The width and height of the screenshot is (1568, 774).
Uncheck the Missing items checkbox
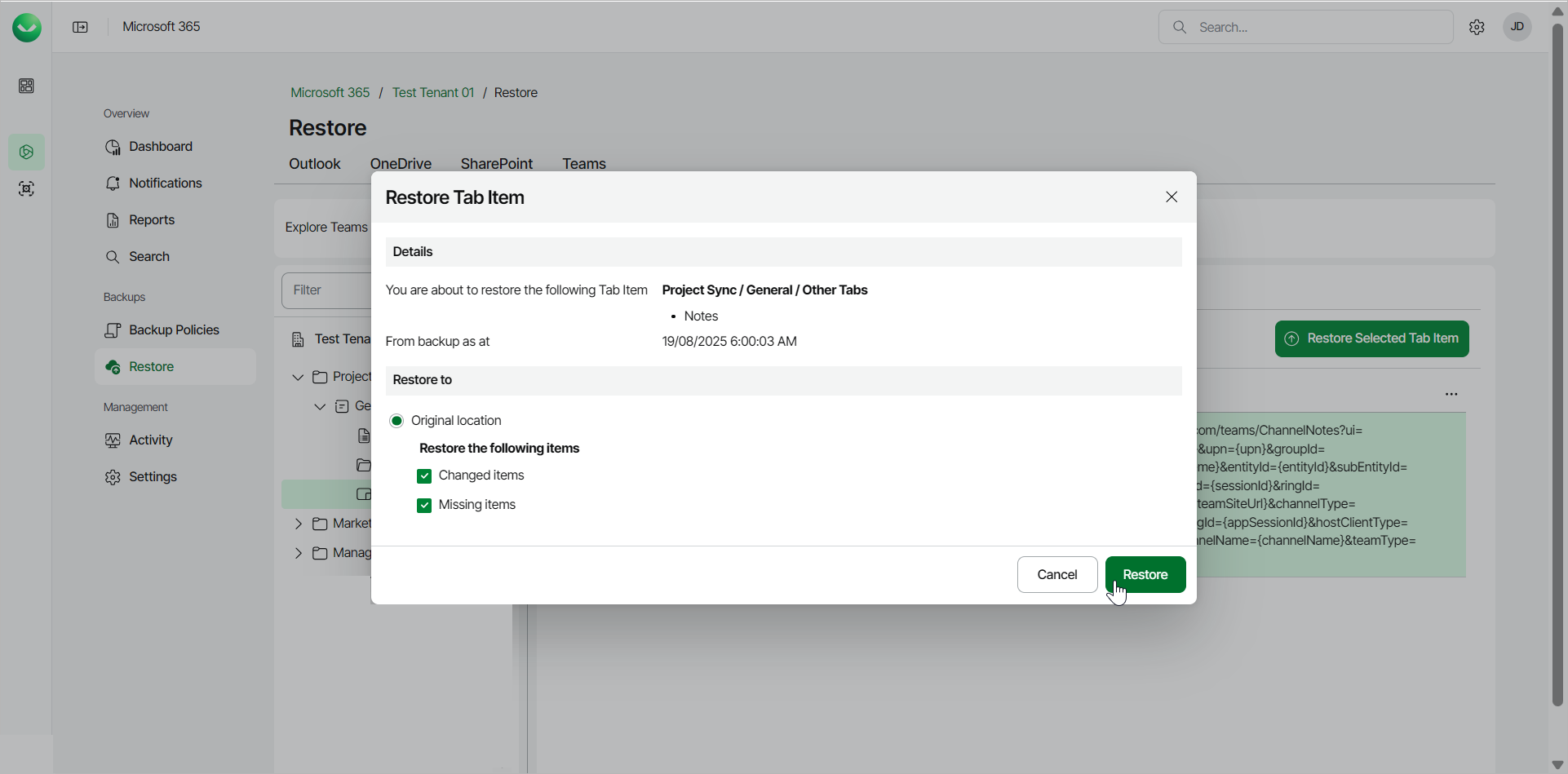424,506
